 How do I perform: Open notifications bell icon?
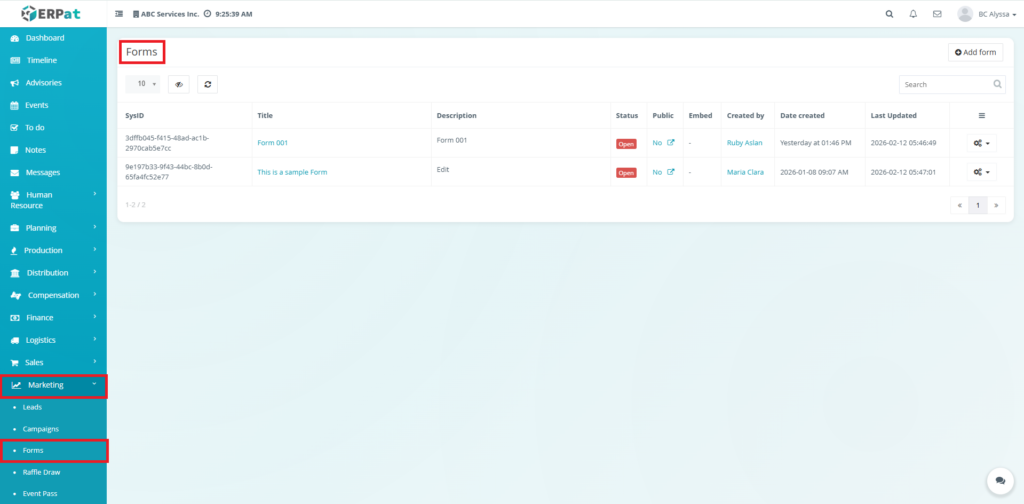pos(913,14)
